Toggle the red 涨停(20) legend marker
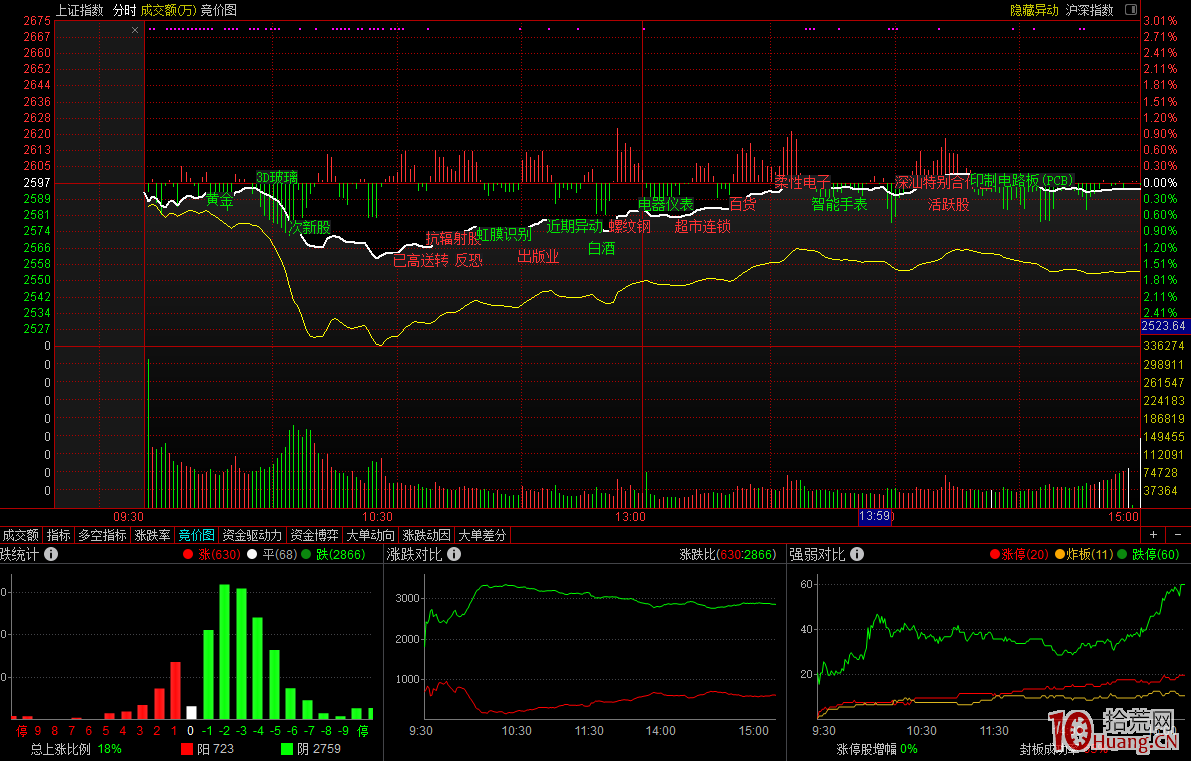The height and width of the screenshot is (761, 1191). point(994,554)
